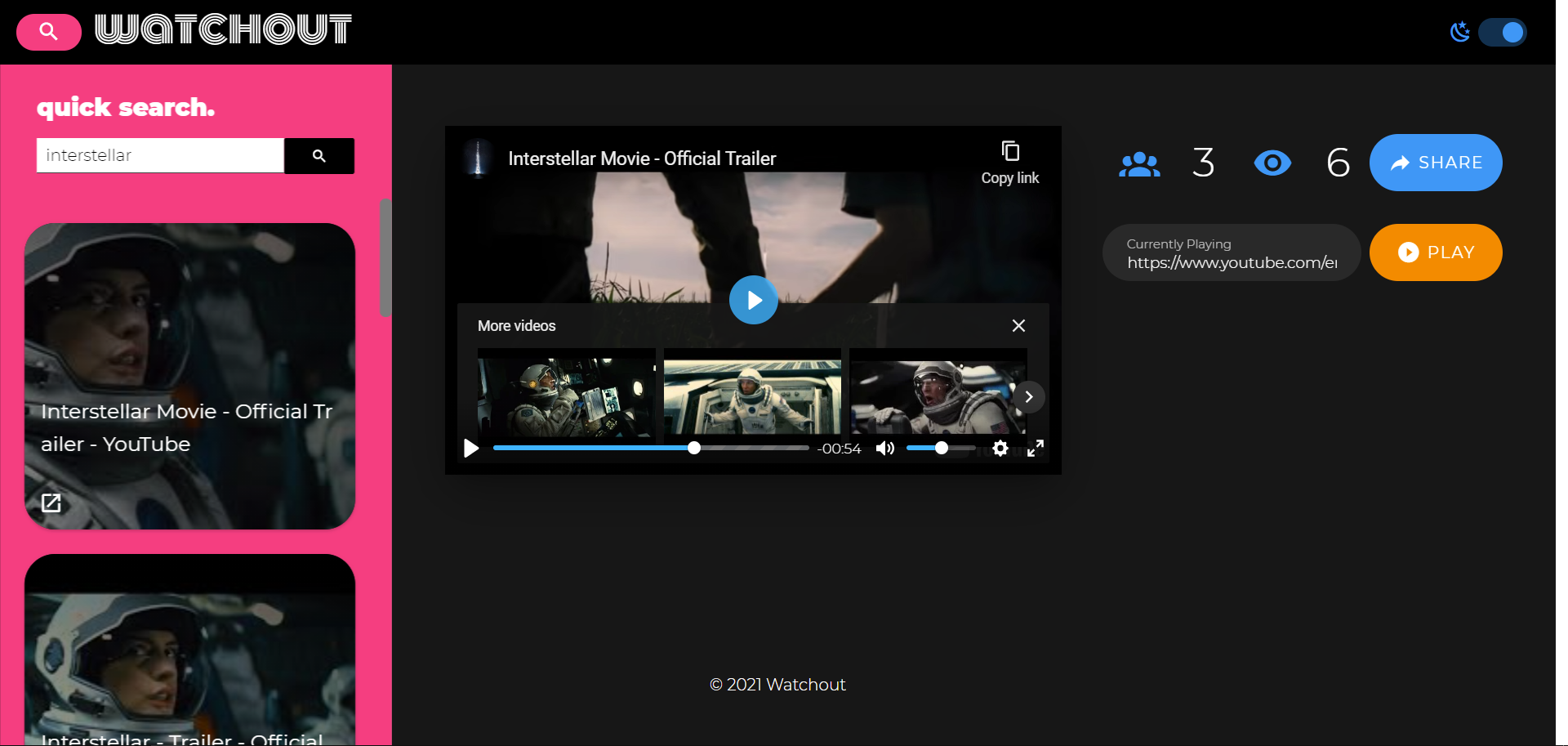
Task: Click the orange PLAY button
Action: point(1436,252)
